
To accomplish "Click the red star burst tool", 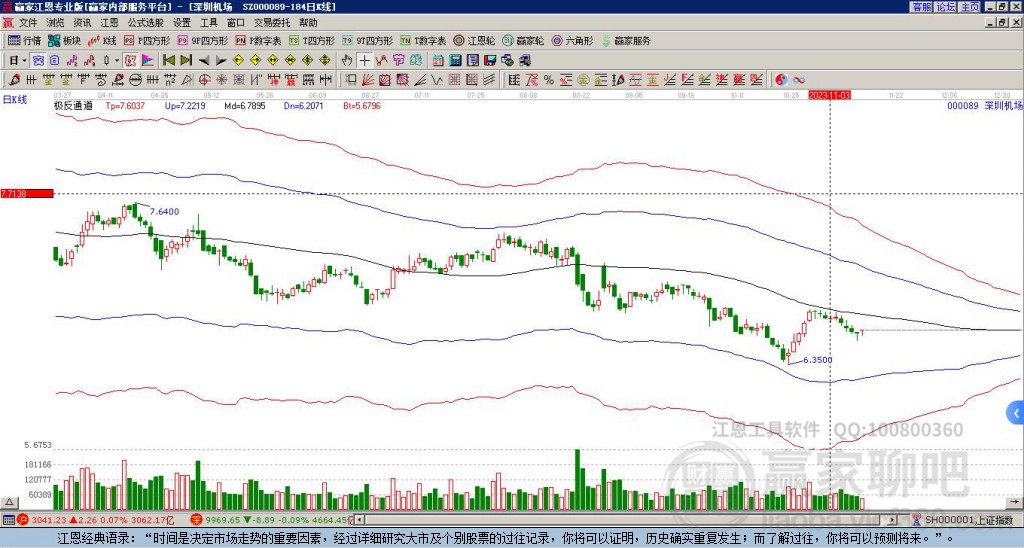I will click(x=221, y=80).
